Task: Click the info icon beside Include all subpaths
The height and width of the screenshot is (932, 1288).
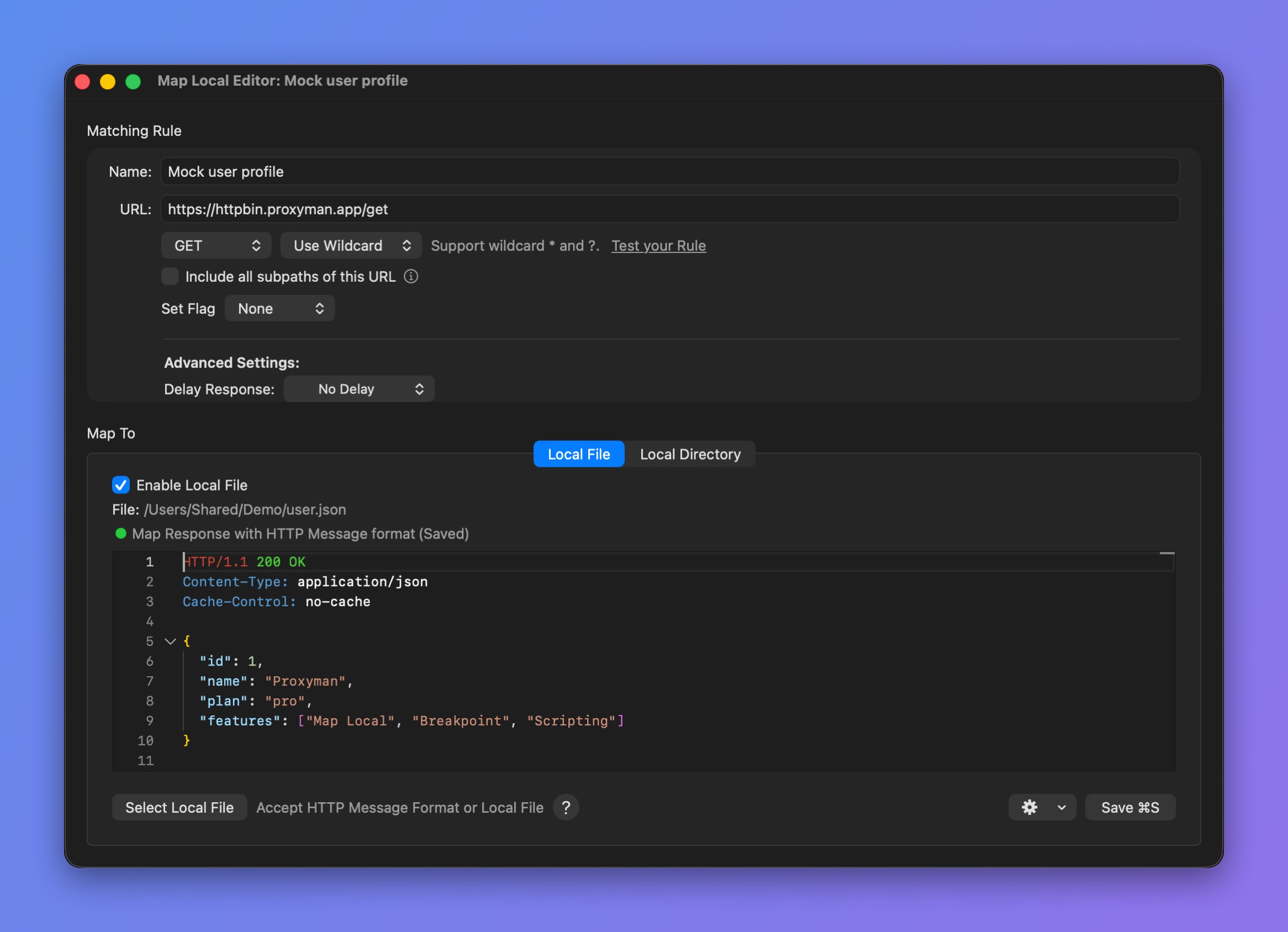Action: pos(410,277)
